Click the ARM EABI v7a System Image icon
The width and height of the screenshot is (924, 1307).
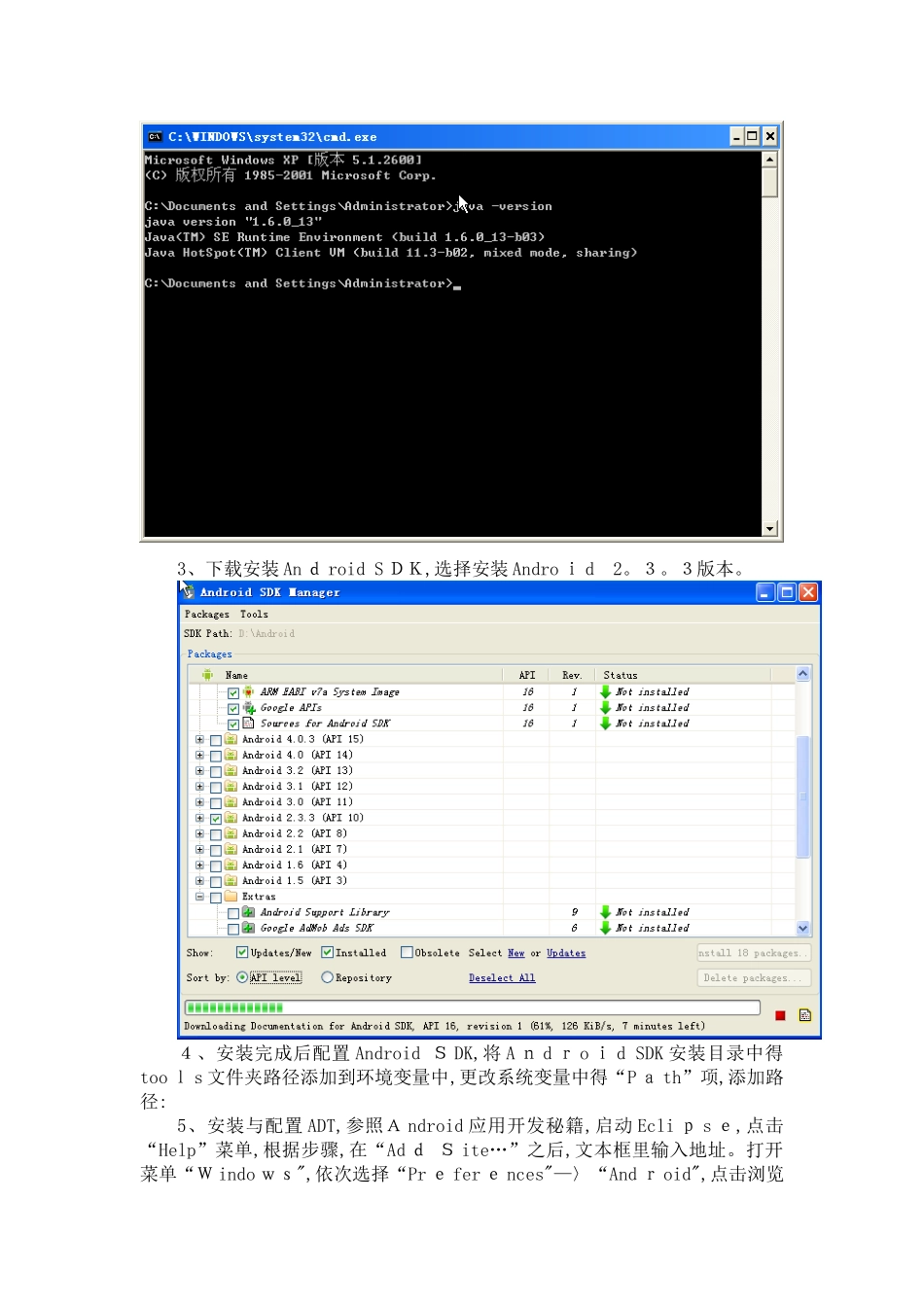249,692
